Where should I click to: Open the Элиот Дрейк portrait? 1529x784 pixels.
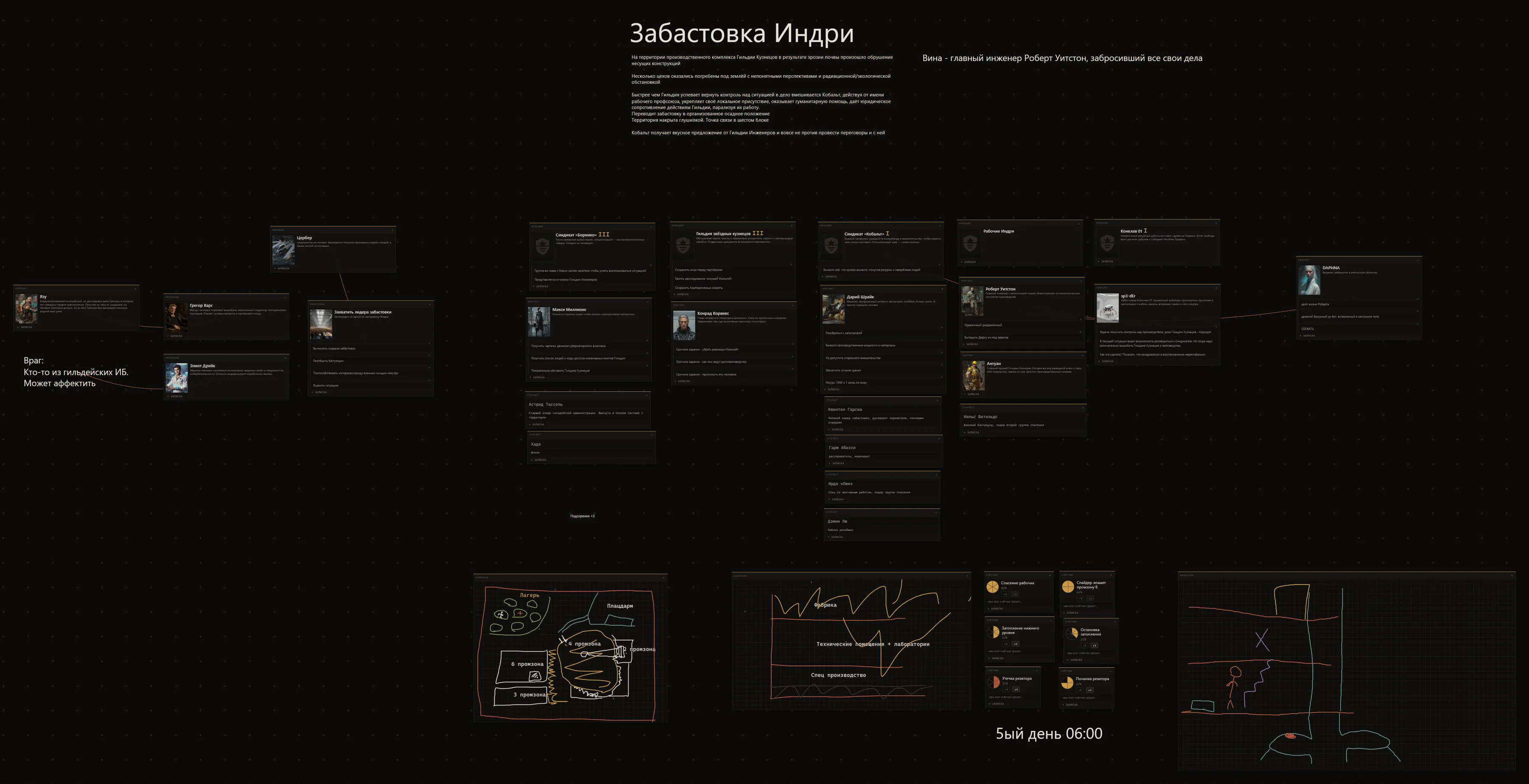[x=176, y=378]
